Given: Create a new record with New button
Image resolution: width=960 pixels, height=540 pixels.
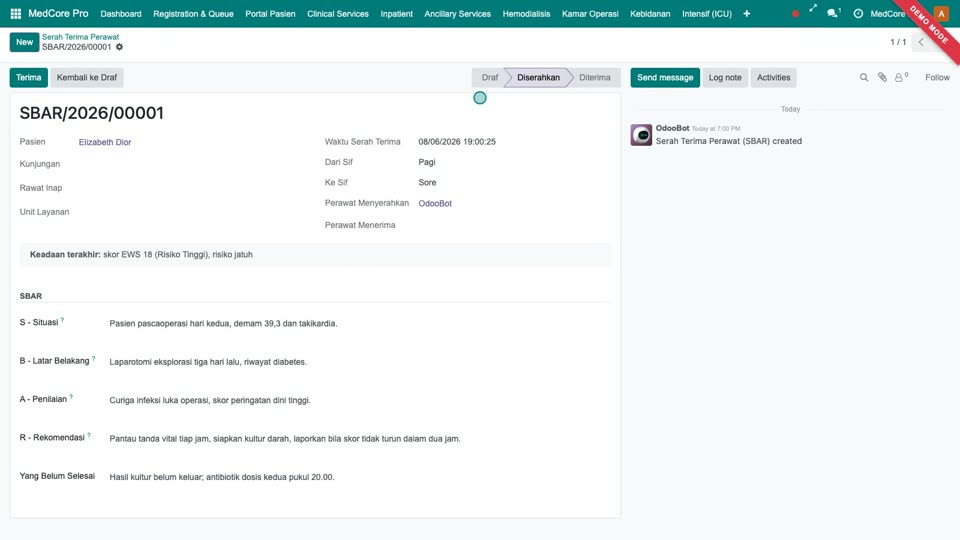Looking at the screenshot, I should (24, 42).
